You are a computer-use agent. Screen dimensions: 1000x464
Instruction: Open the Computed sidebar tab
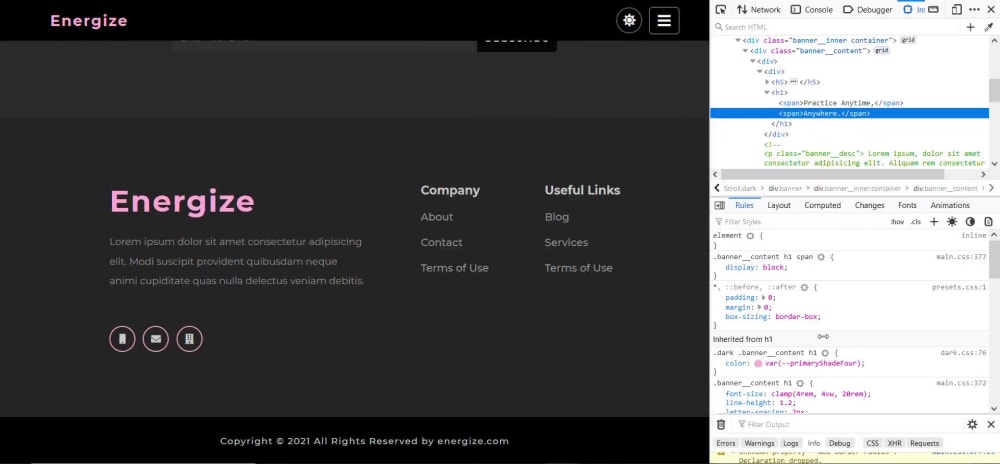[822, 205]
